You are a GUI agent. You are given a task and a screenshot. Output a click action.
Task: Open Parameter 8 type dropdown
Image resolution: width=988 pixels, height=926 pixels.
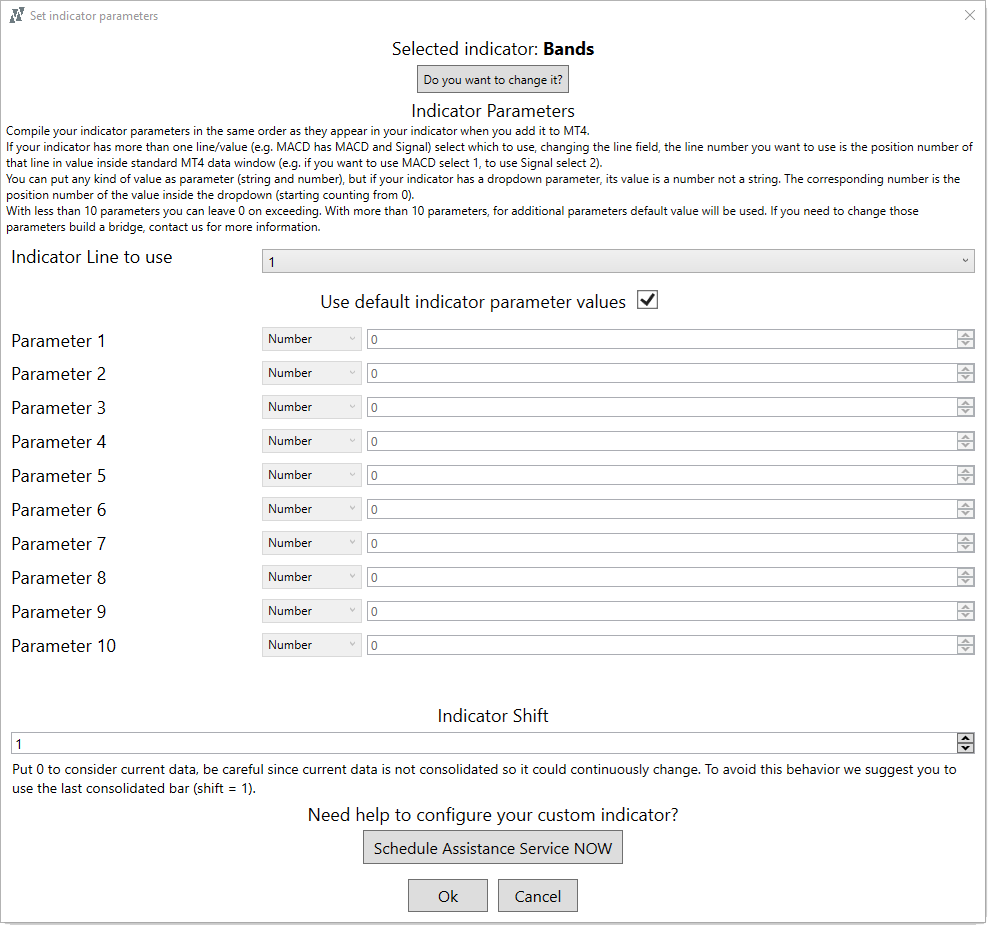click(x=312, y=577)
